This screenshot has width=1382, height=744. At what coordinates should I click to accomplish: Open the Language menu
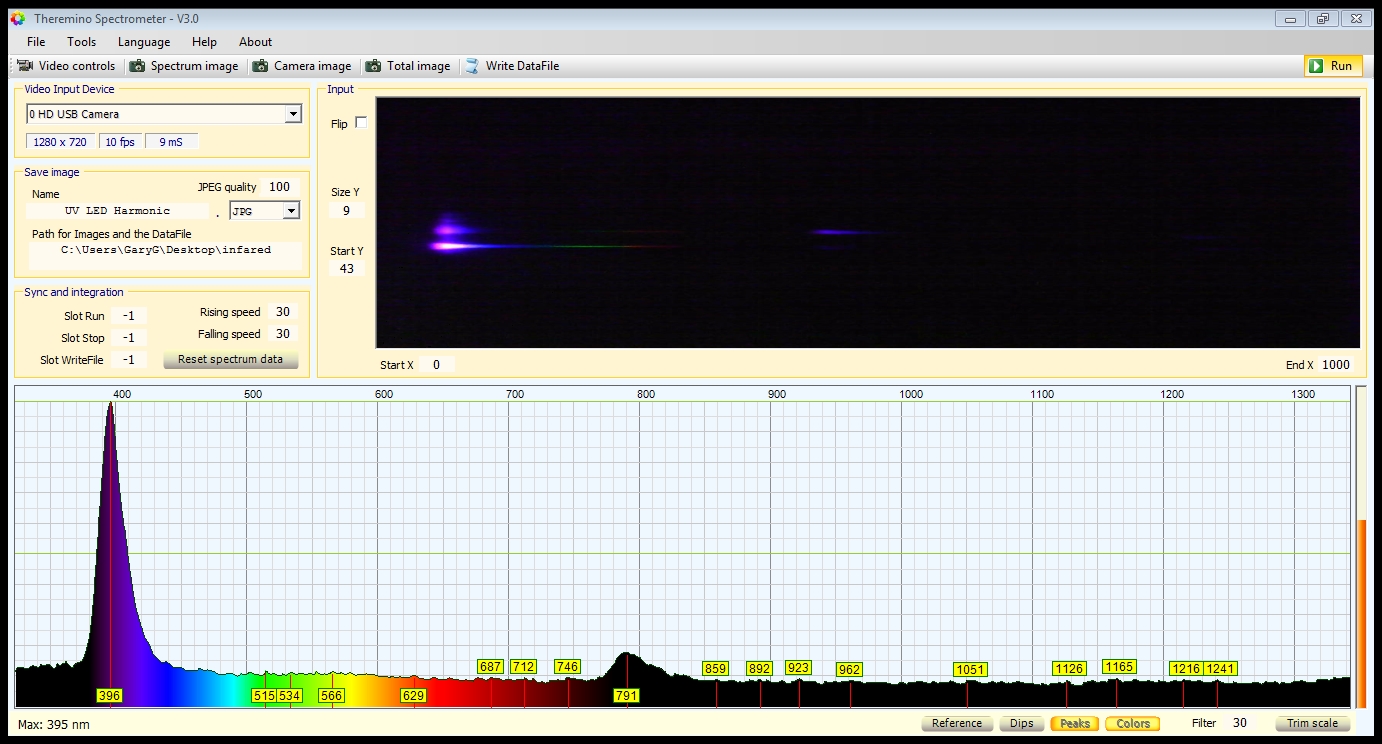pos(144,42)
